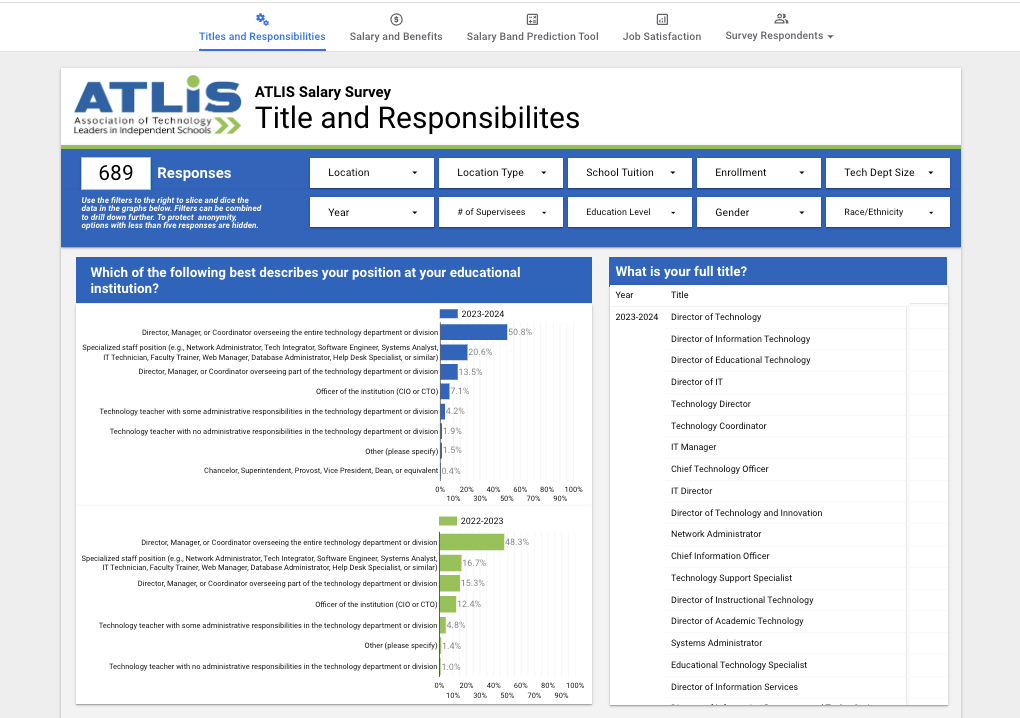Expand the Race/Ethnicity filter dropdown
This screenshot has width=1020, height=718.
(887, 212)
